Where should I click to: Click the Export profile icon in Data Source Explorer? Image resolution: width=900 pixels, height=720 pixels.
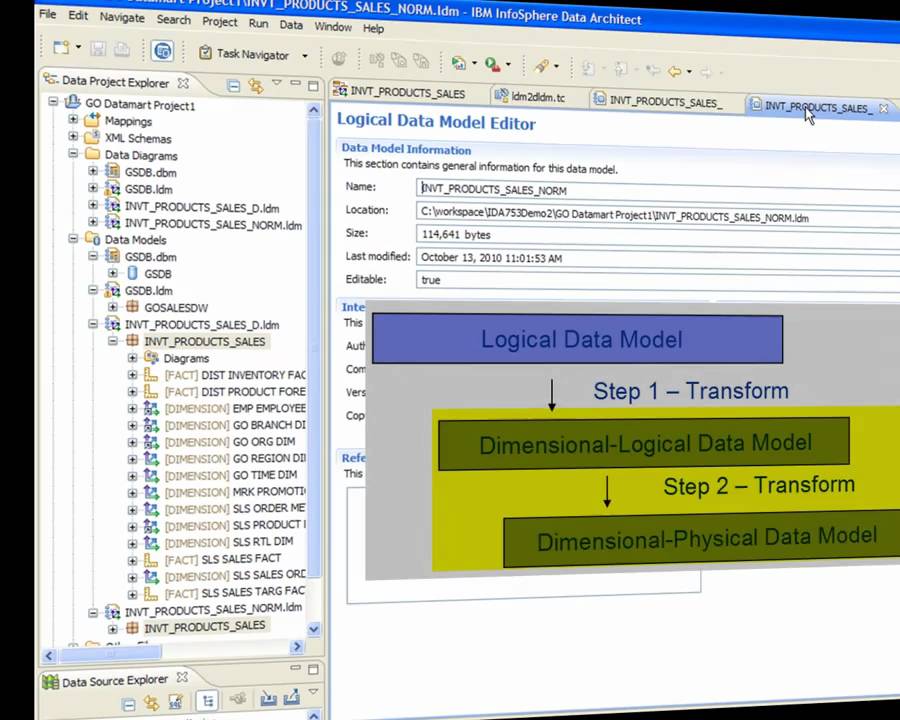[x=292, y=697]
